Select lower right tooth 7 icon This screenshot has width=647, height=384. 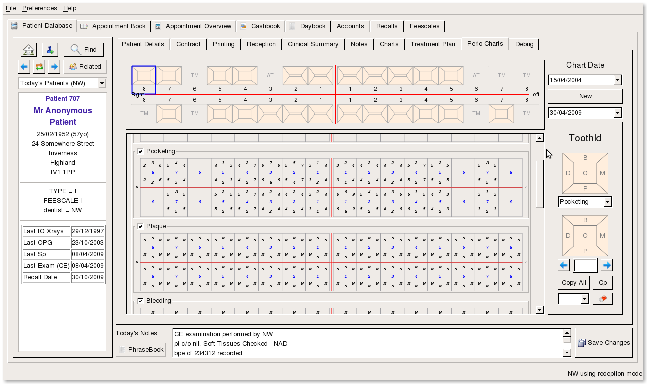tap(169, 114)
